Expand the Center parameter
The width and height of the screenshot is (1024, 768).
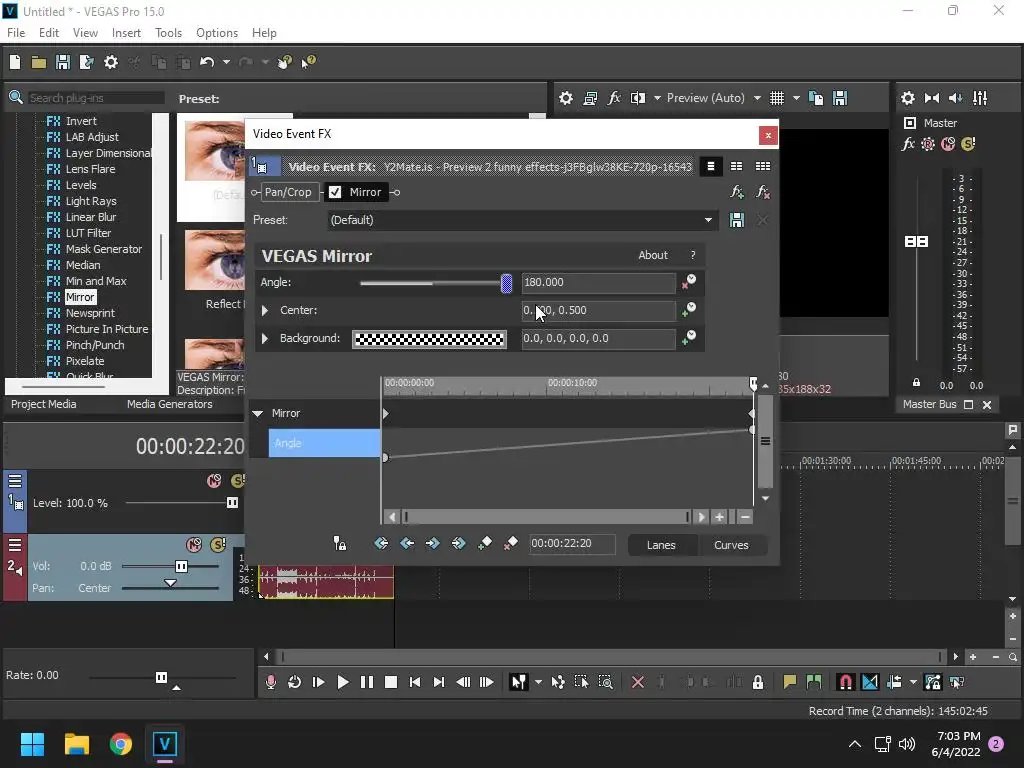point(264,310)
